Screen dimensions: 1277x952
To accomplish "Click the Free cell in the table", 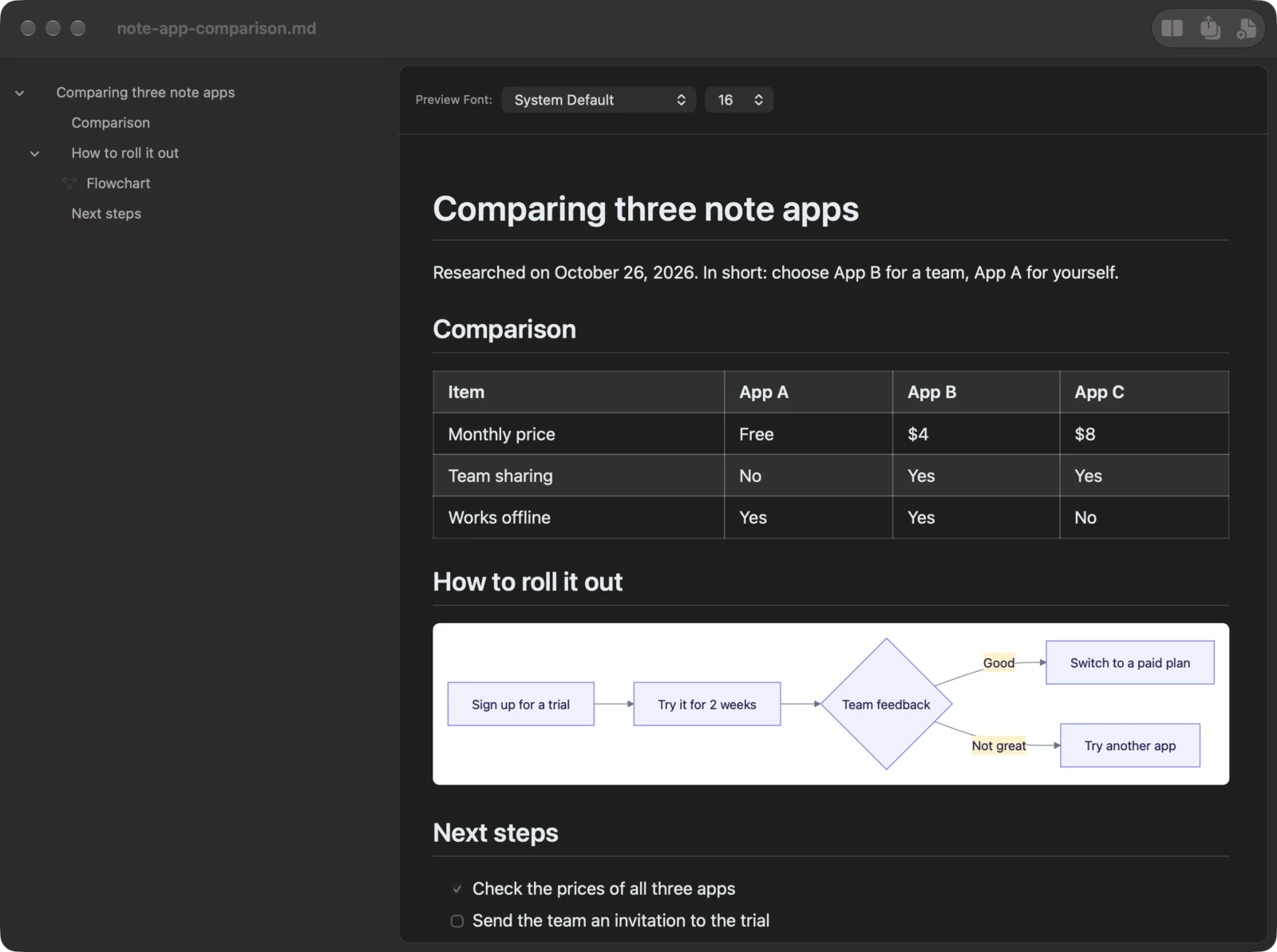I will (x=809, y=434).
